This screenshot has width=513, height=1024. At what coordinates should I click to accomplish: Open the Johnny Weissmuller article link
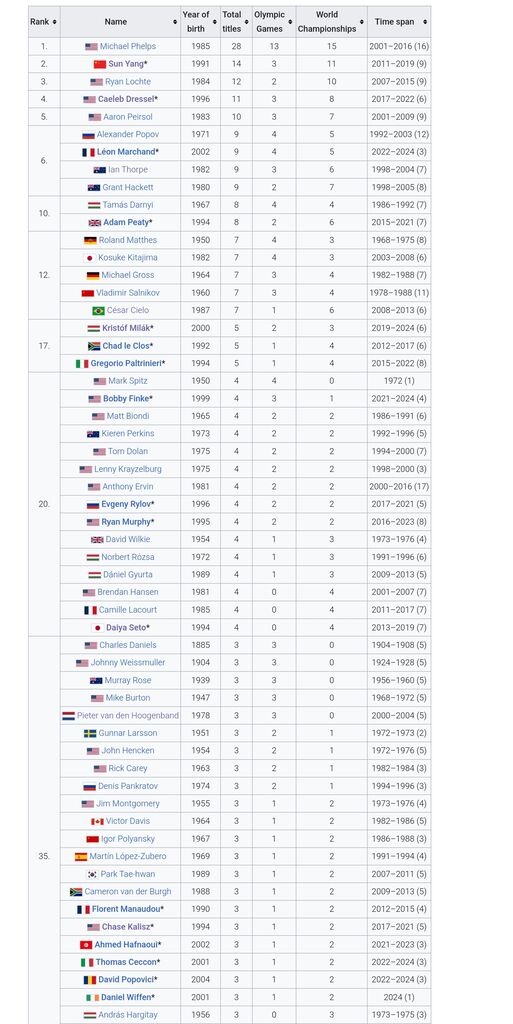coord(128,663)
